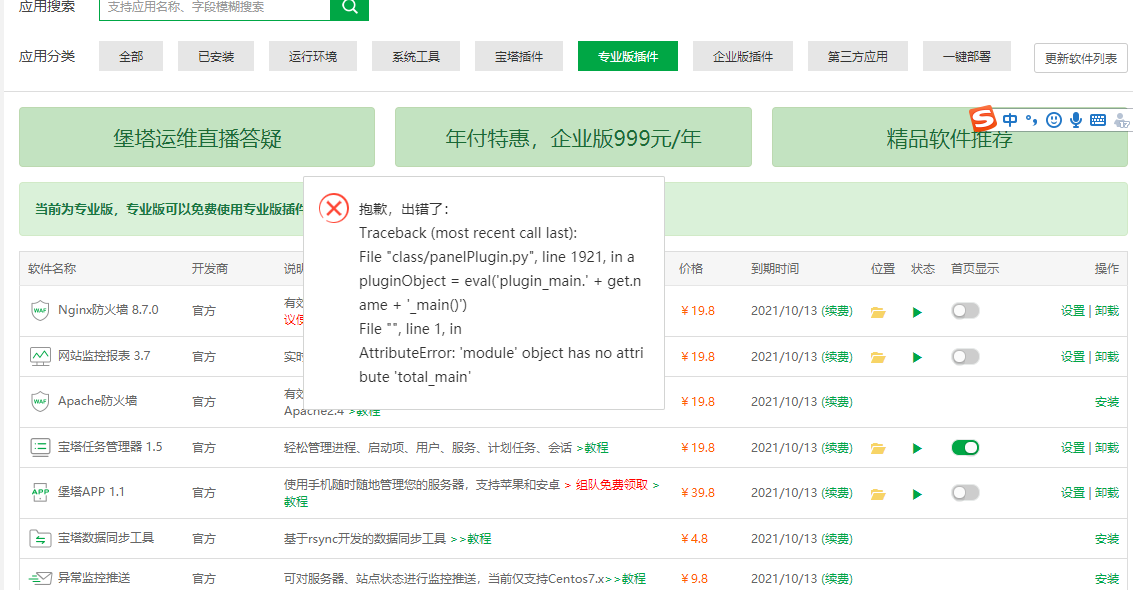Open the 年付特惠 企业版 promotion banner

point(573,138)
